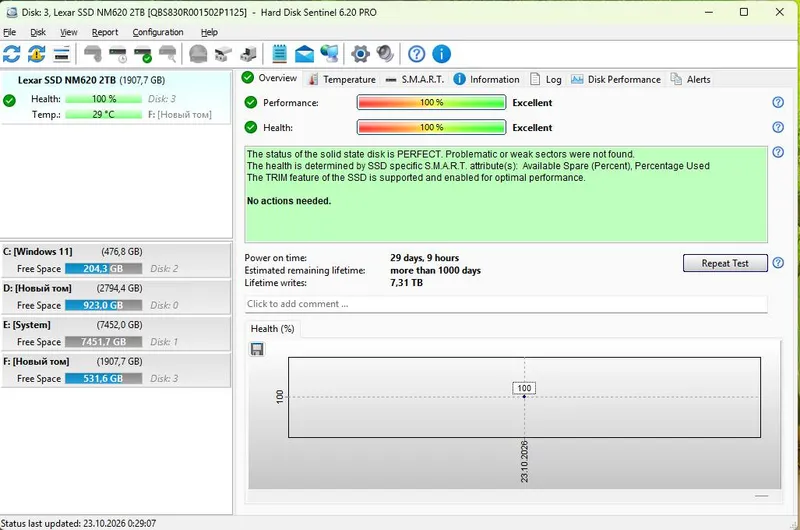Click the 23.10.2026 chart date label
The image size is (800, 530).
click(x=524, y=462)
